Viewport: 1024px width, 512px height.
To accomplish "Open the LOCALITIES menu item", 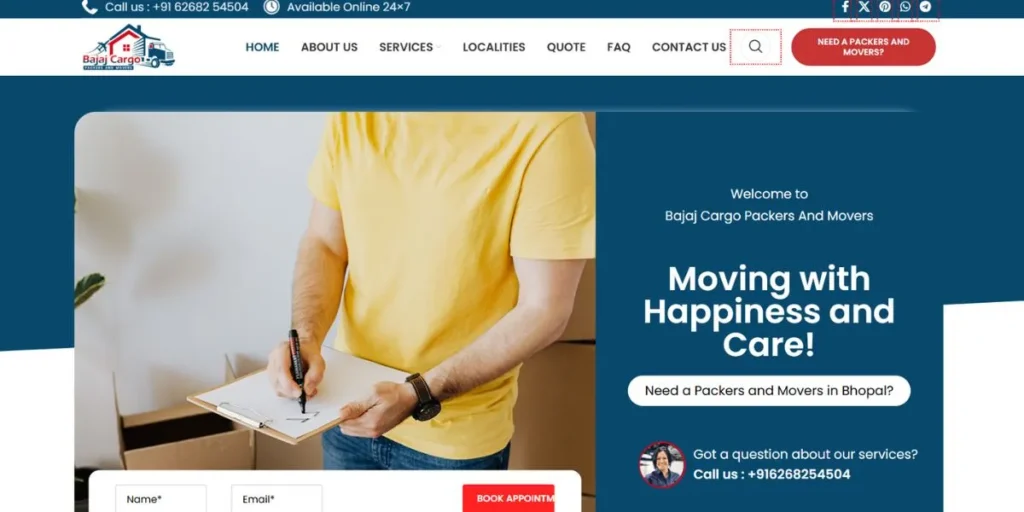I will [494, 47].
